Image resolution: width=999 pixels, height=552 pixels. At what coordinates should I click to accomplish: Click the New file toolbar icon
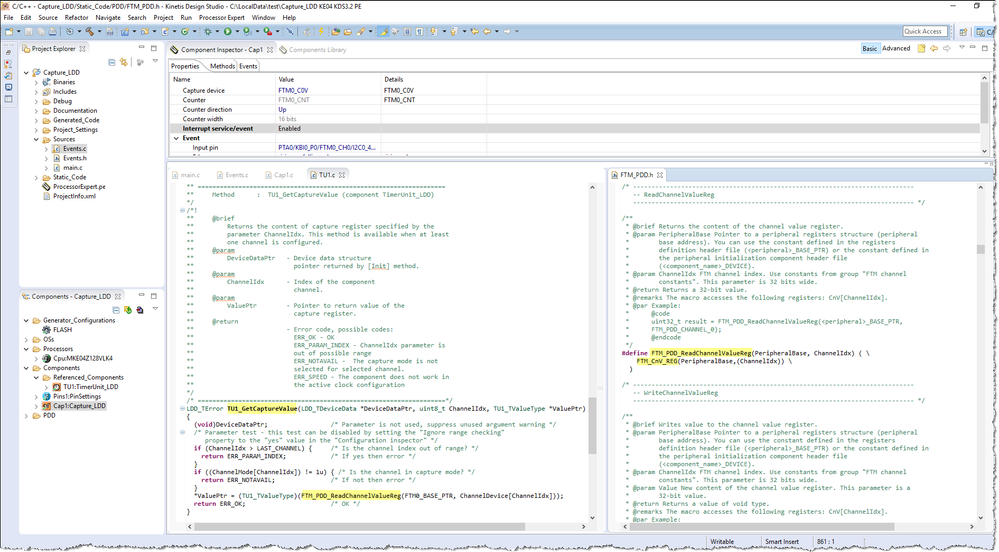8,31
